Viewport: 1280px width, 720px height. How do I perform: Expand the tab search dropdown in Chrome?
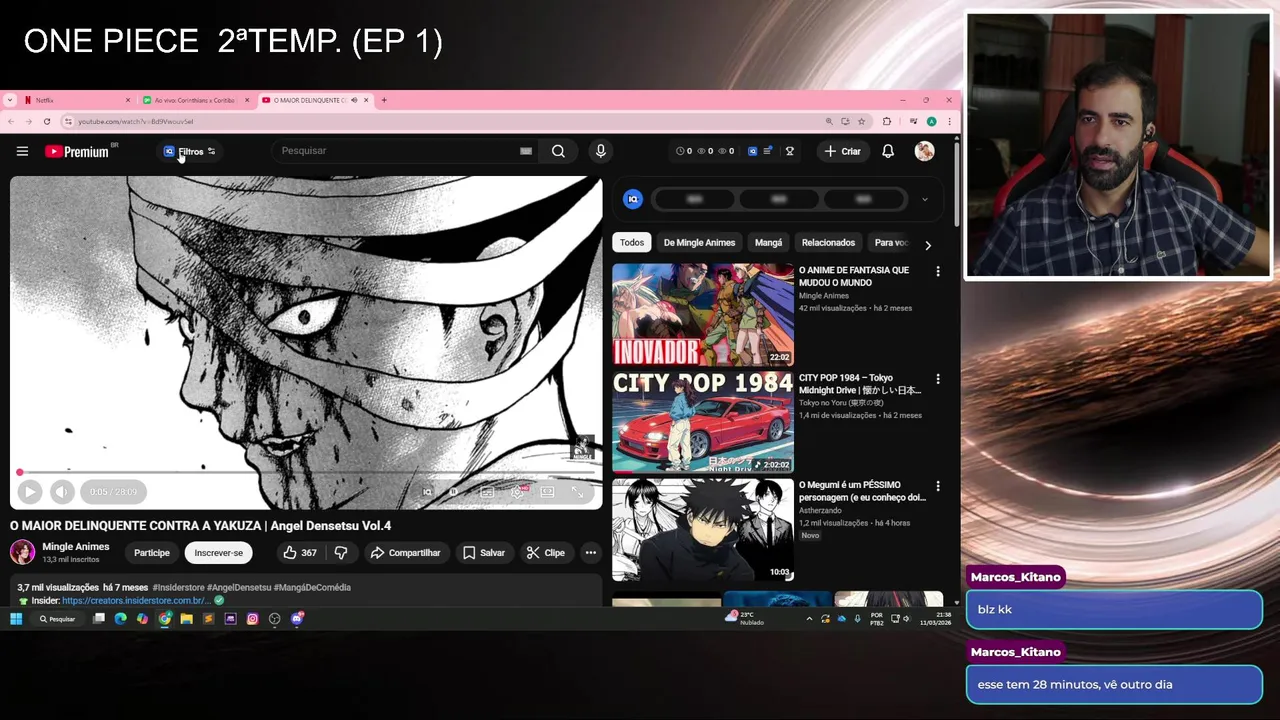(x=9, y=100)
